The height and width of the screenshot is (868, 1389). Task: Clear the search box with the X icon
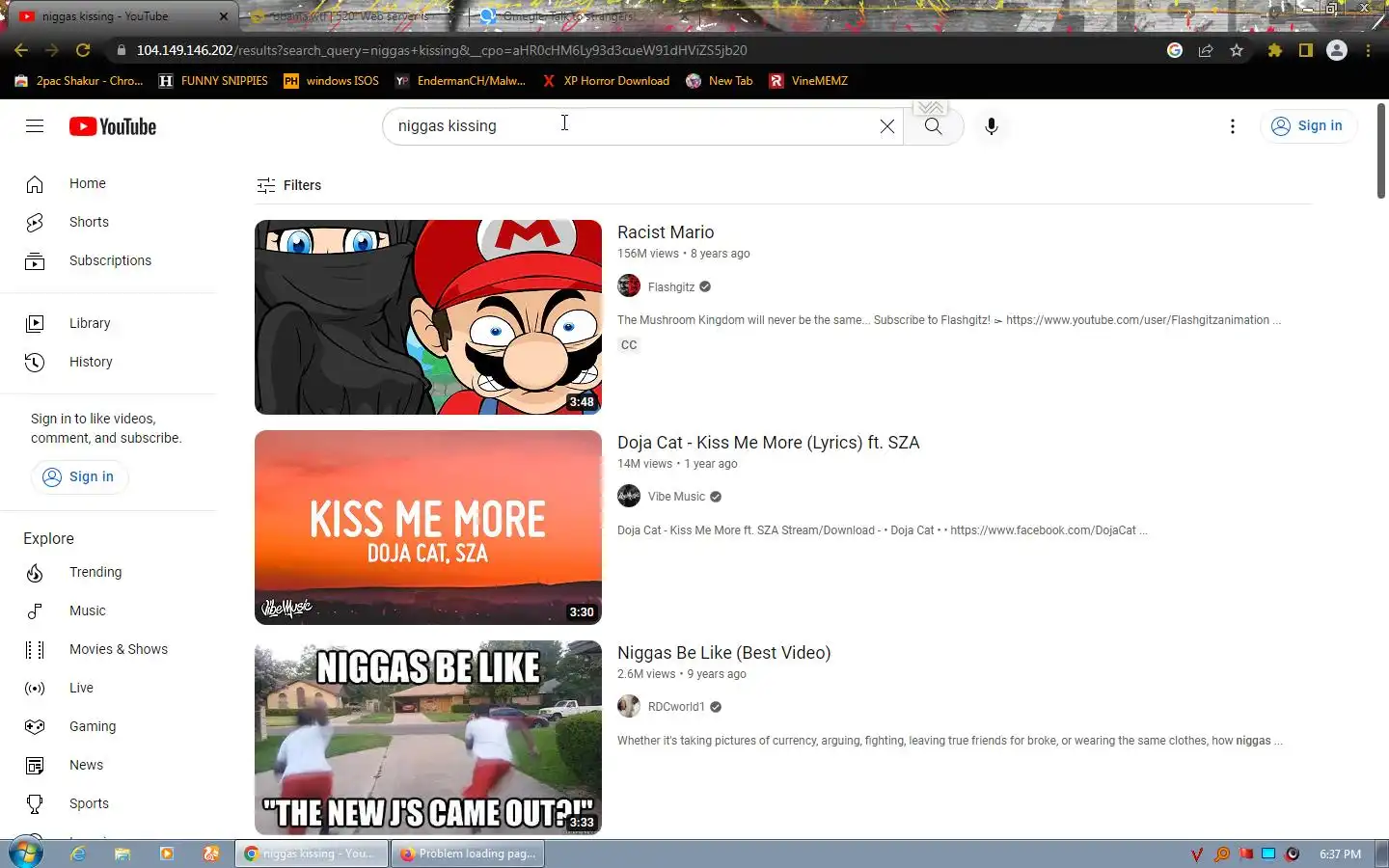(x=886, y=126)
